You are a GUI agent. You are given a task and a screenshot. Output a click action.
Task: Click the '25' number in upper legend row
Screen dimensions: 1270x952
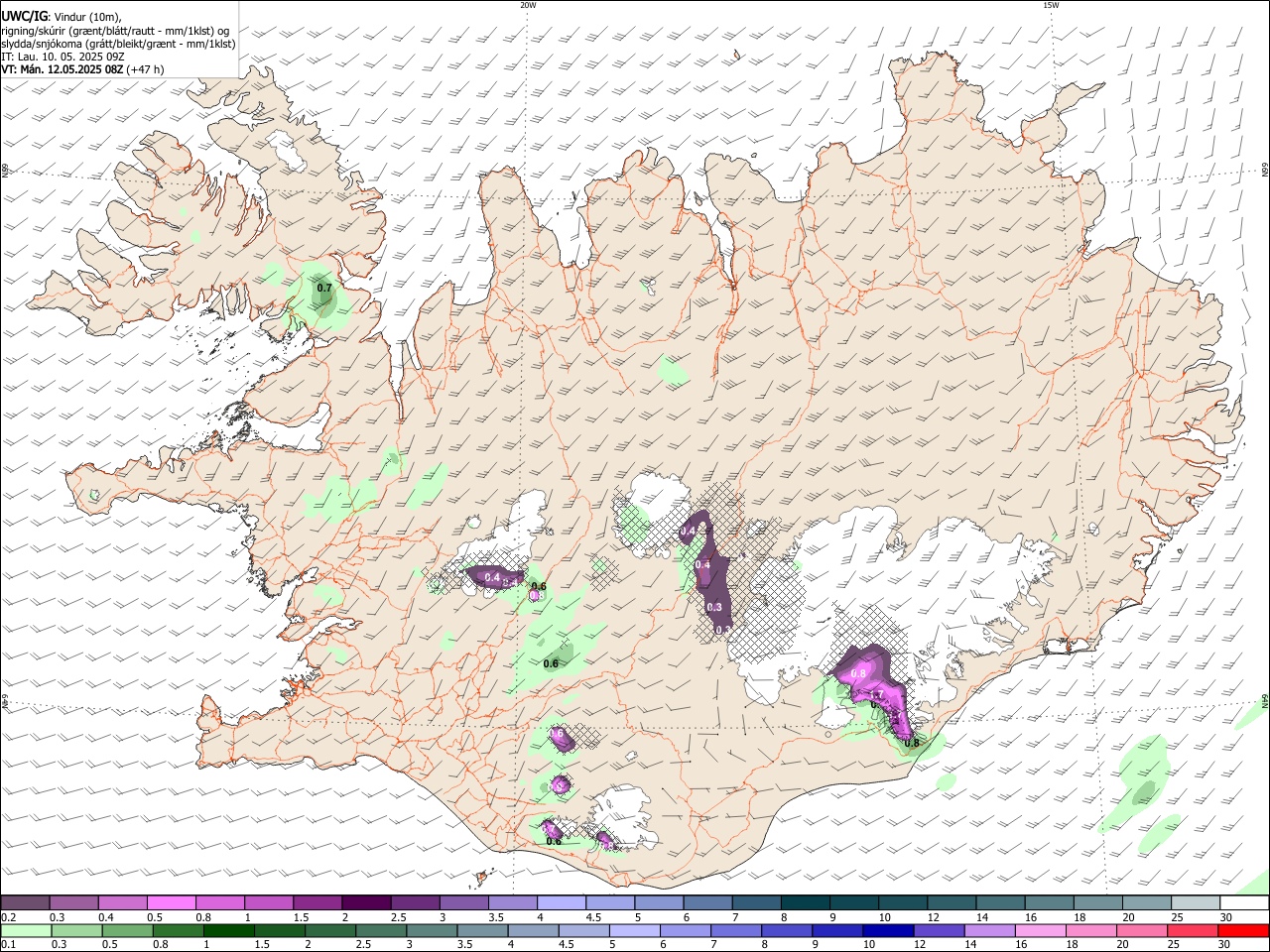1176,917
